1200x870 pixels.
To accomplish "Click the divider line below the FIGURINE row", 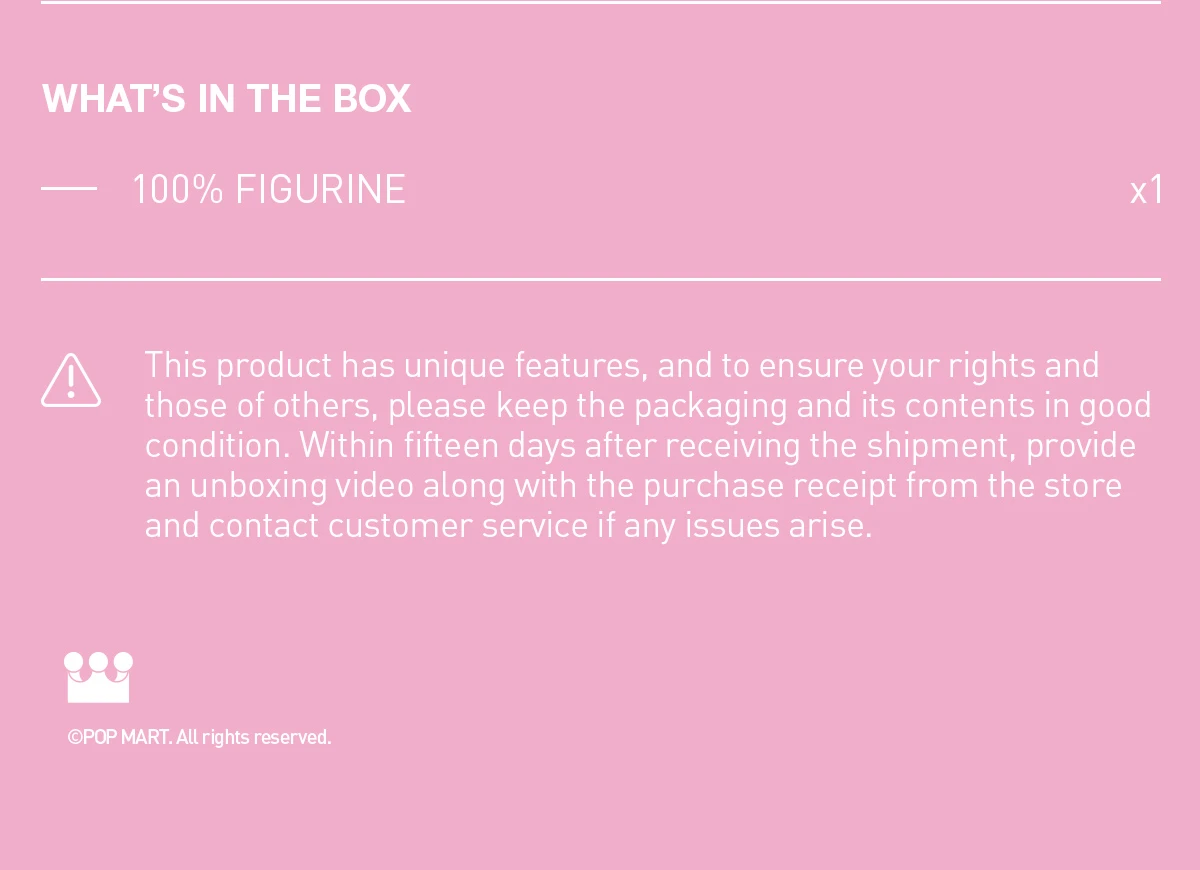I will click(600, 279).
